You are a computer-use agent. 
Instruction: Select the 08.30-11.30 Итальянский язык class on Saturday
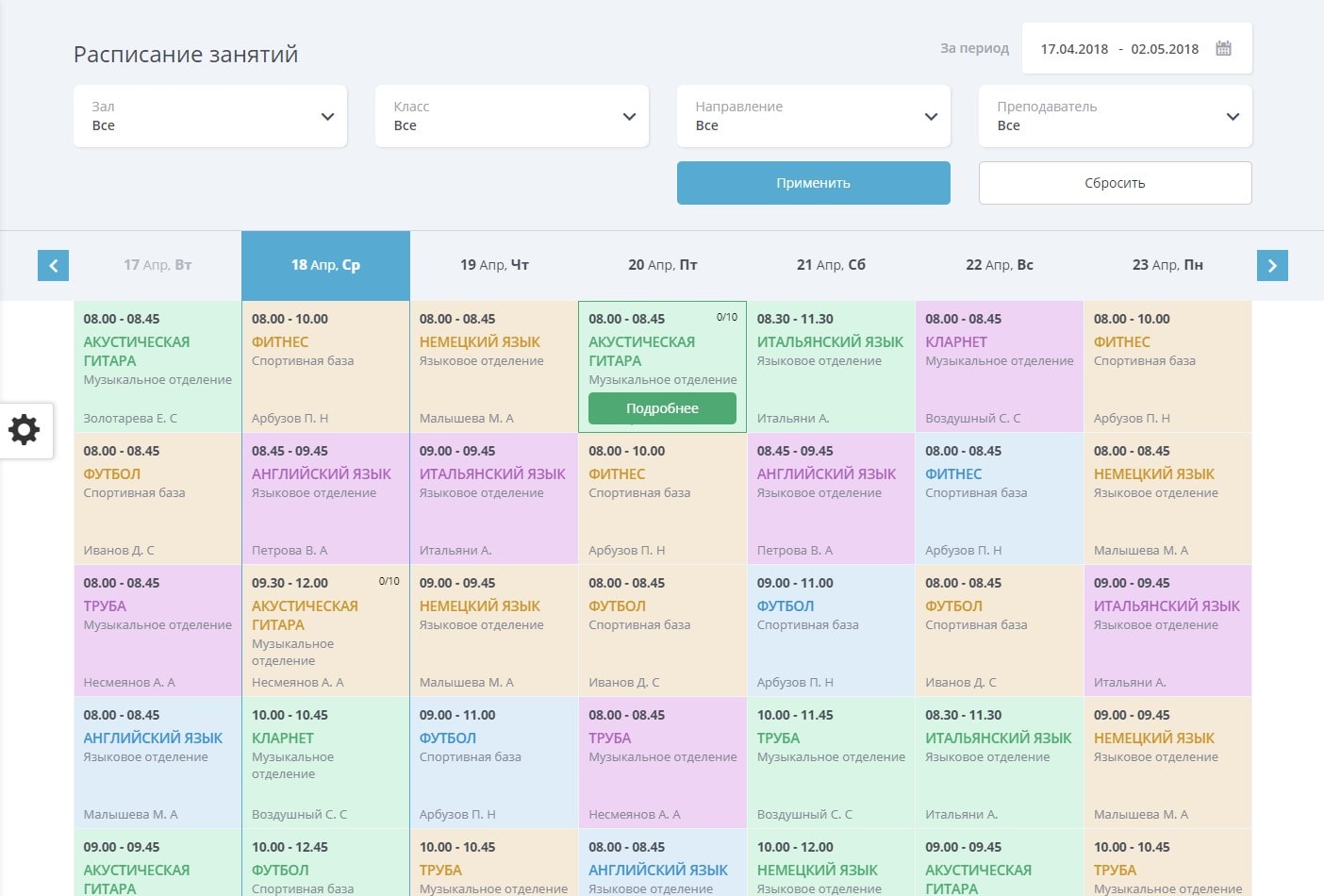(831, 367)
